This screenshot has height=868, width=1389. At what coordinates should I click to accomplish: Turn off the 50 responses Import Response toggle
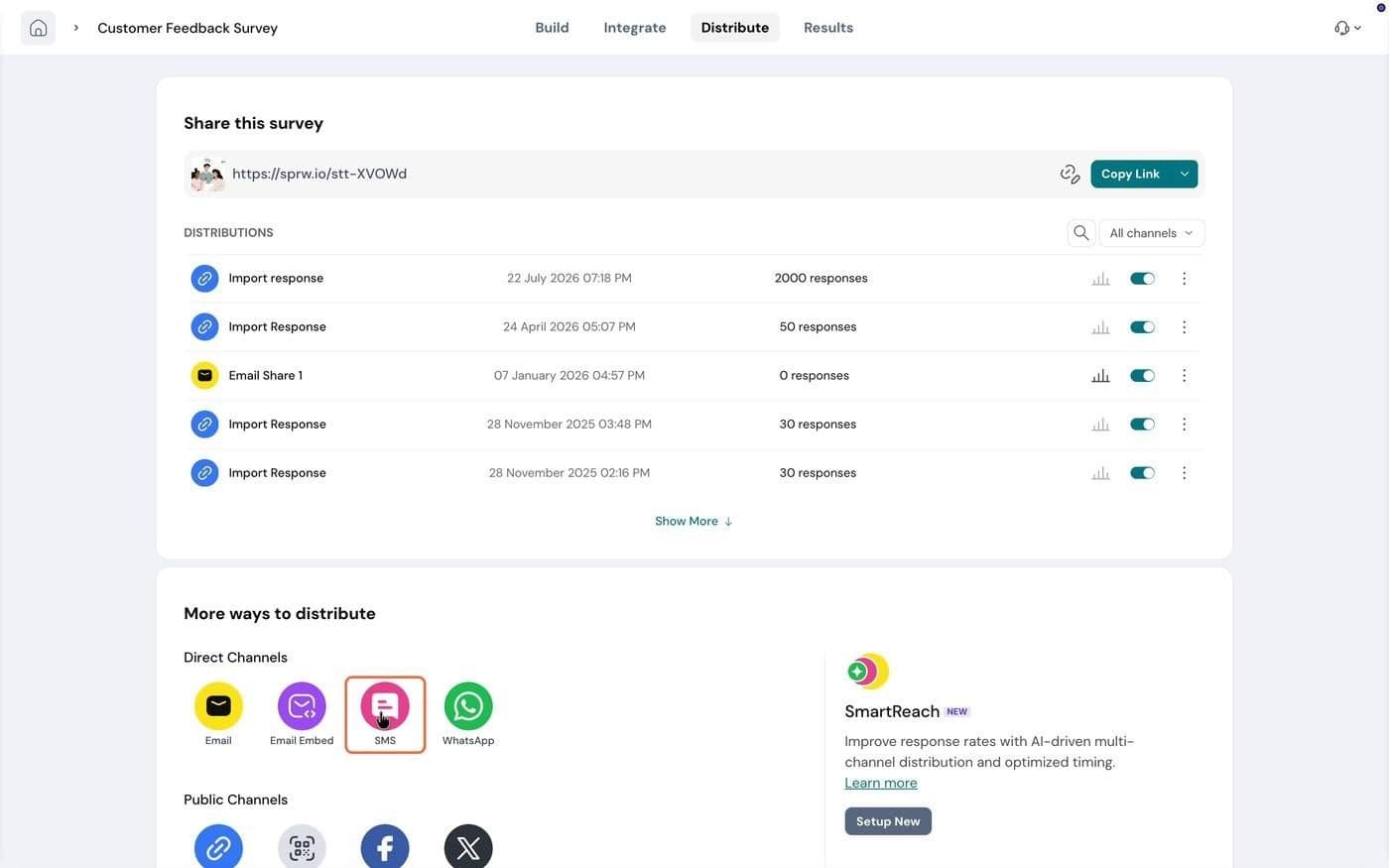1142,327
